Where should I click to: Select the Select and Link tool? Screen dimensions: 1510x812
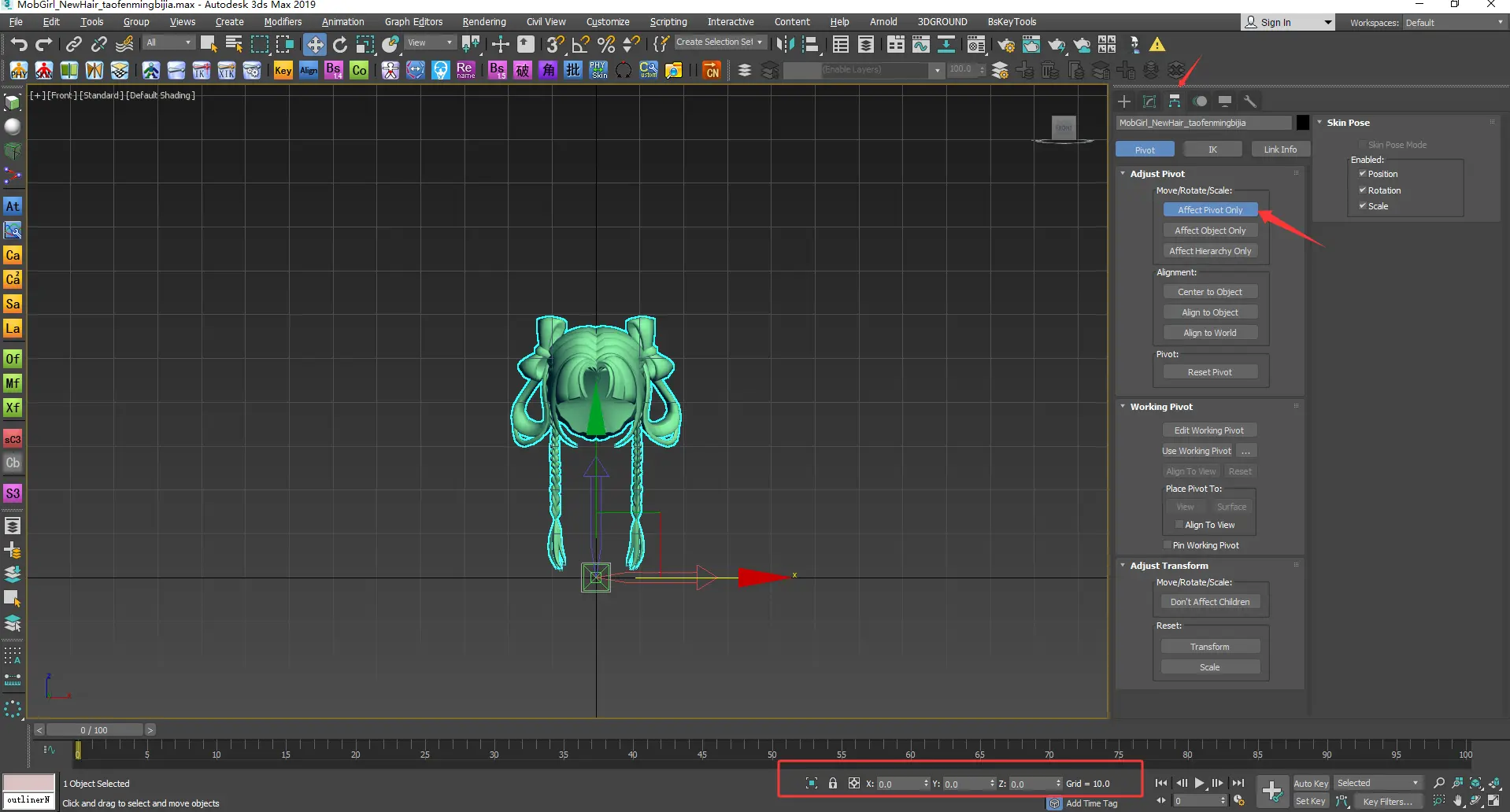point(74,44)
